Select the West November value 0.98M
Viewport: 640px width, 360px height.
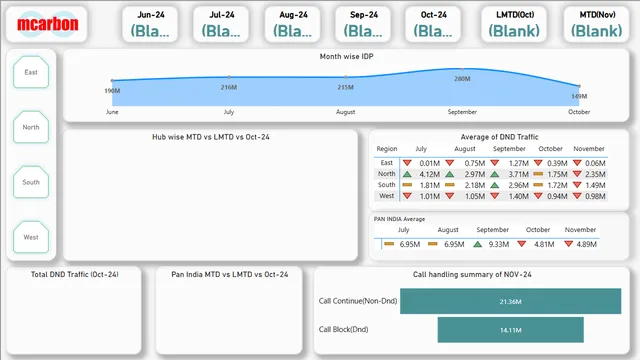click(595, 196)
